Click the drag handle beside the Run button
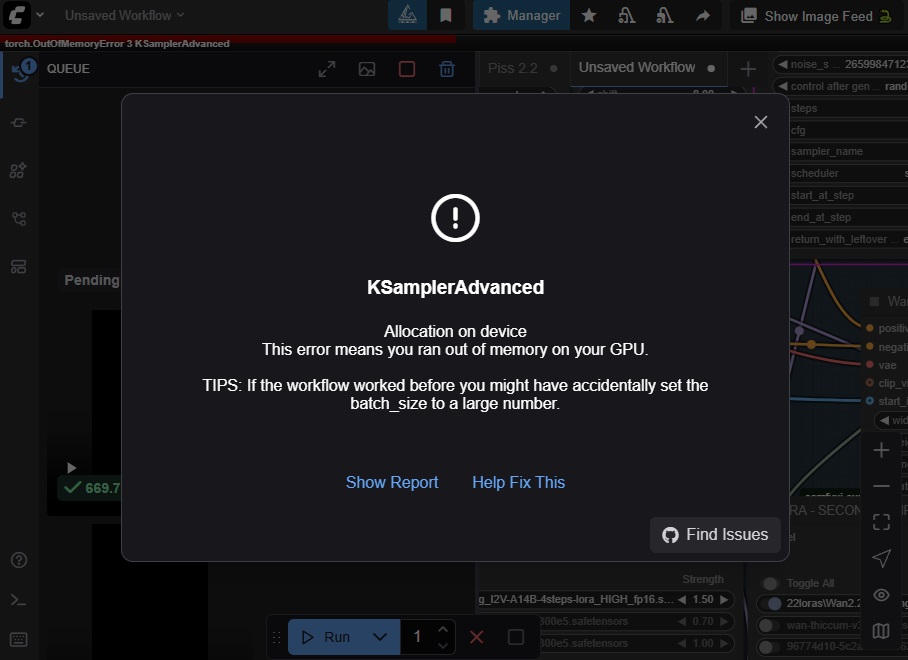908x660 pixels. pos(276,637)
